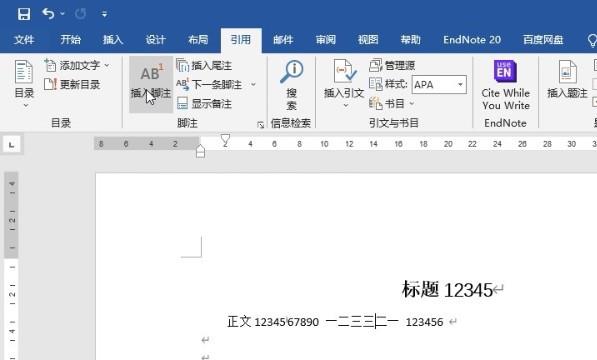Image resolution: width=597 pixels, height=360 pixels.
Task: Open the 文件 tab
Action: click(24, 40)
